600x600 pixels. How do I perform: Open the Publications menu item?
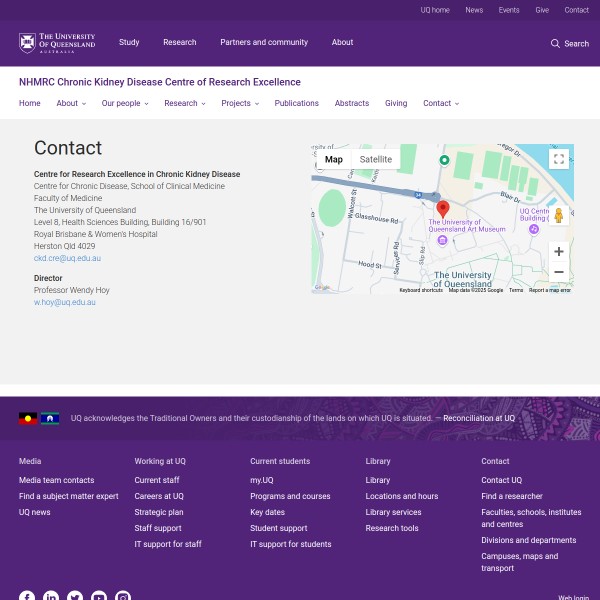(296, 103)
